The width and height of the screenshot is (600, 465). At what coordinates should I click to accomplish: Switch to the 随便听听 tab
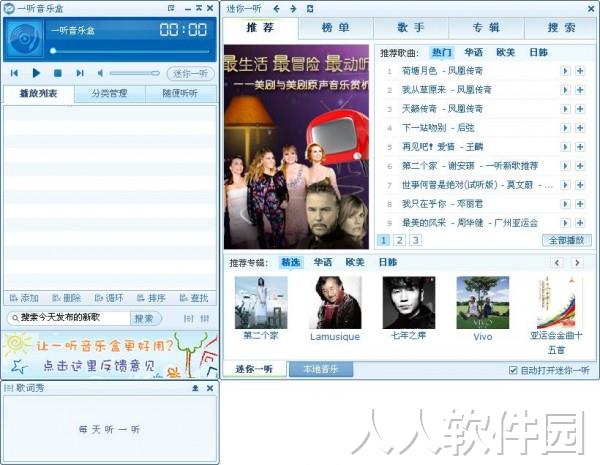pos(180,93)
